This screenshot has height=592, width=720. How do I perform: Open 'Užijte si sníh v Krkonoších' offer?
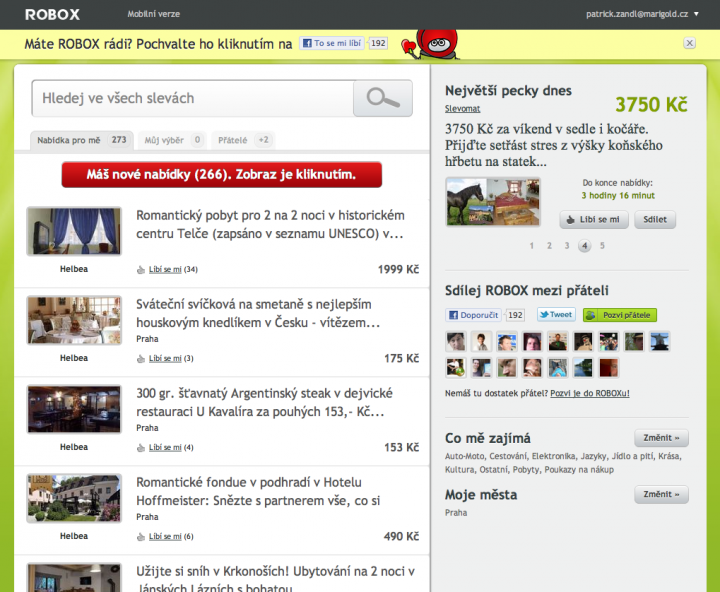(x=276, y=579)
